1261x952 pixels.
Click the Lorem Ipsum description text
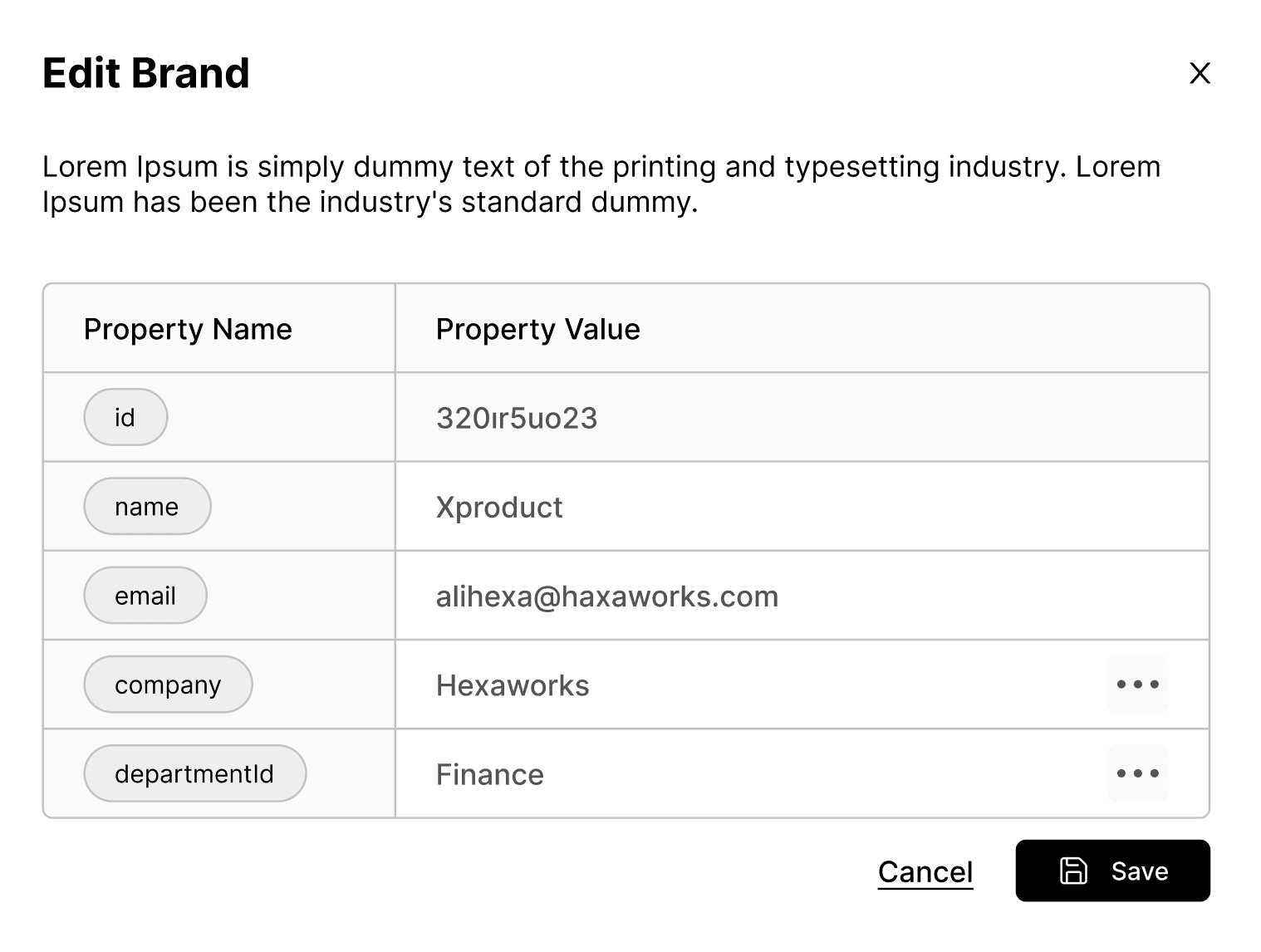pos(601,184)
